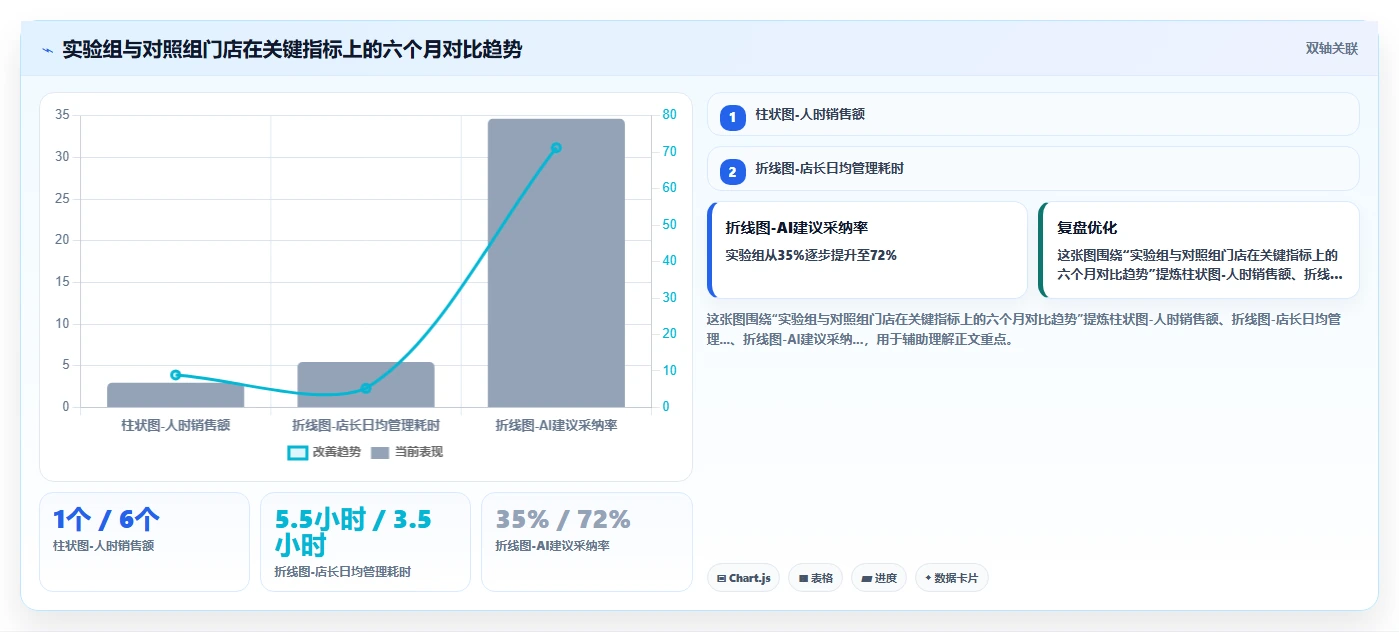Click the 1个 / 6个 stat card
1399x632 pixels.
point(144,541)
